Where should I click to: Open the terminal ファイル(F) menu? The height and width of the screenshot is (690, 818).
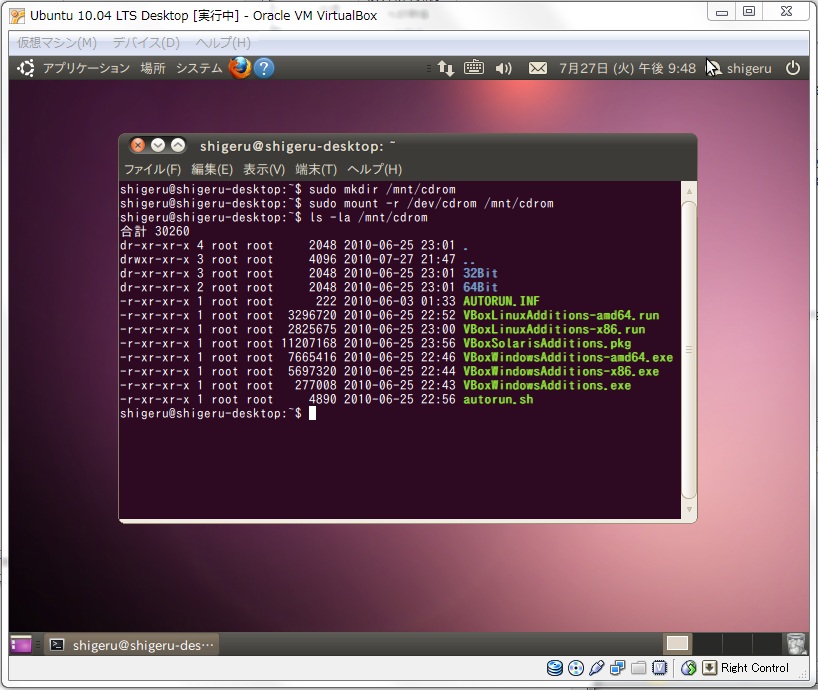pyautogui.click(x=152, y=170)
